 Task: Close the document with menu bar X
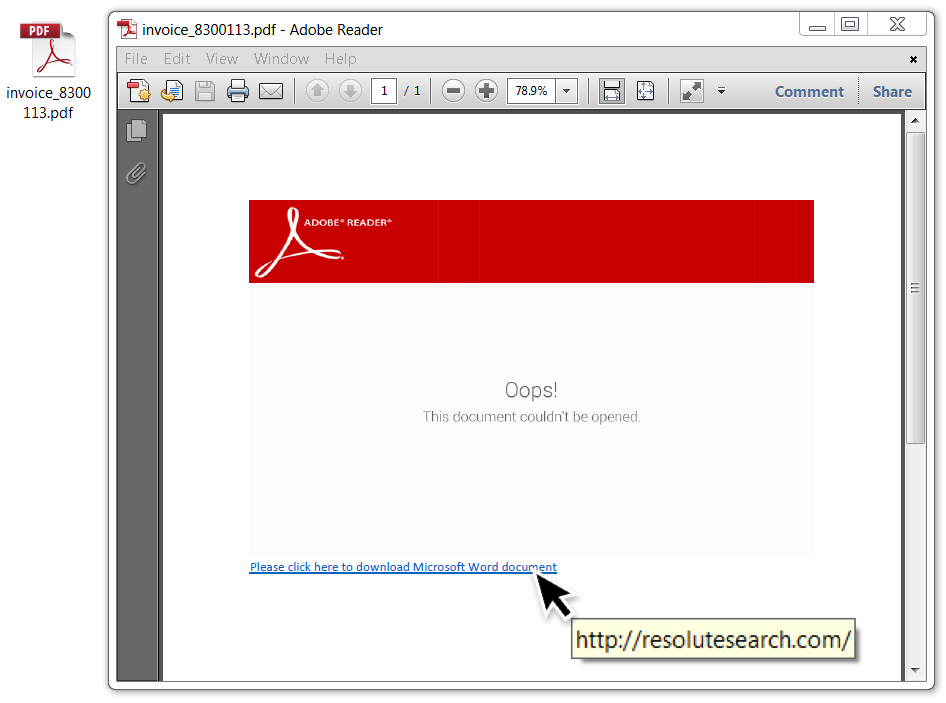coord(913,59)
